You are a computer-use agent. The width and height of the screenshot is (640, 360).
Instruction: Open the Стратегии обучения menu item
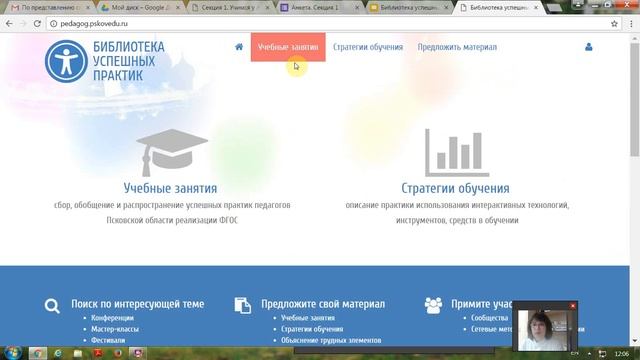368,47
